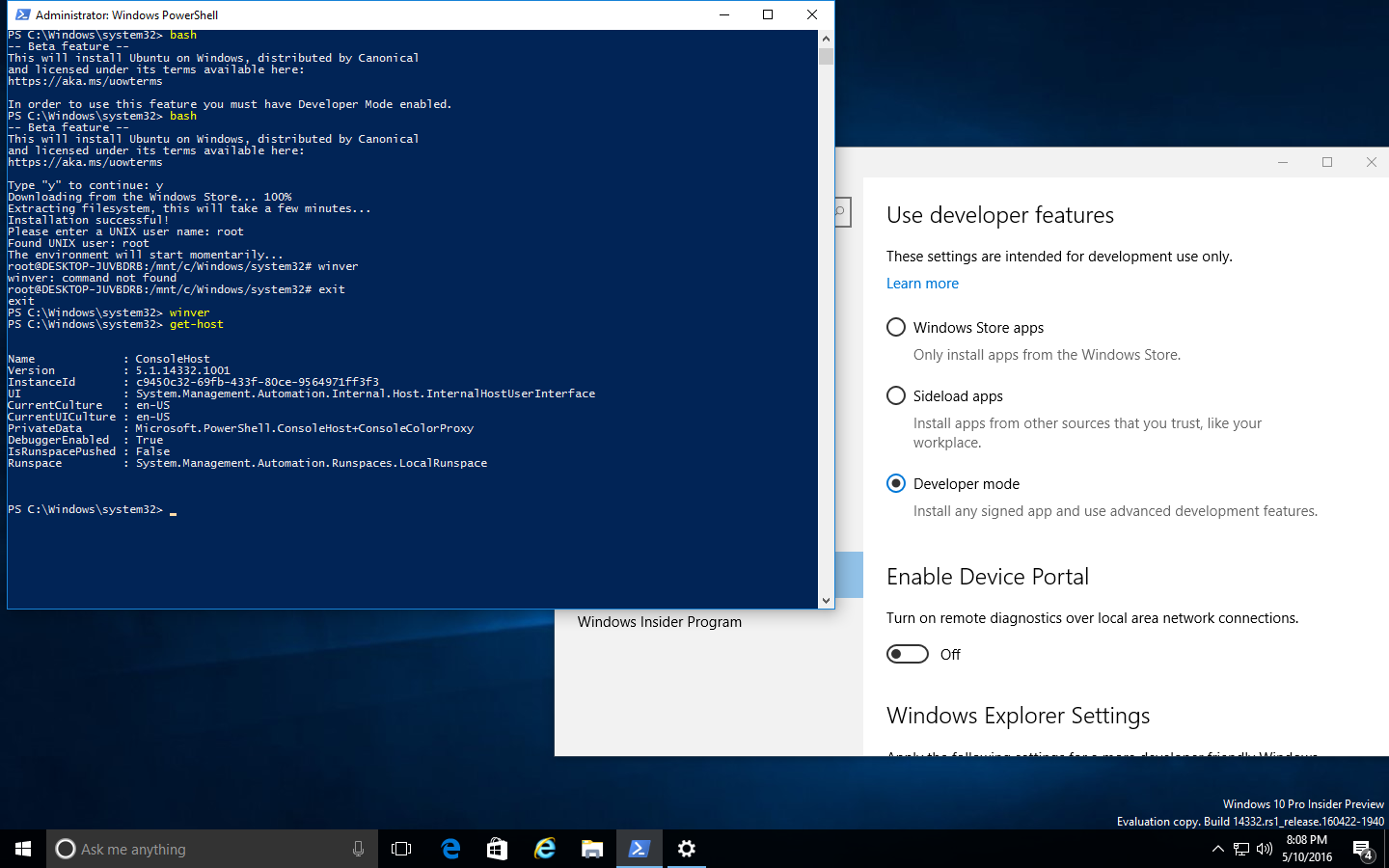The image size is (1389, 868).
Task: Select the PowerShell icon on the taskbar
Action: (639, 849)
